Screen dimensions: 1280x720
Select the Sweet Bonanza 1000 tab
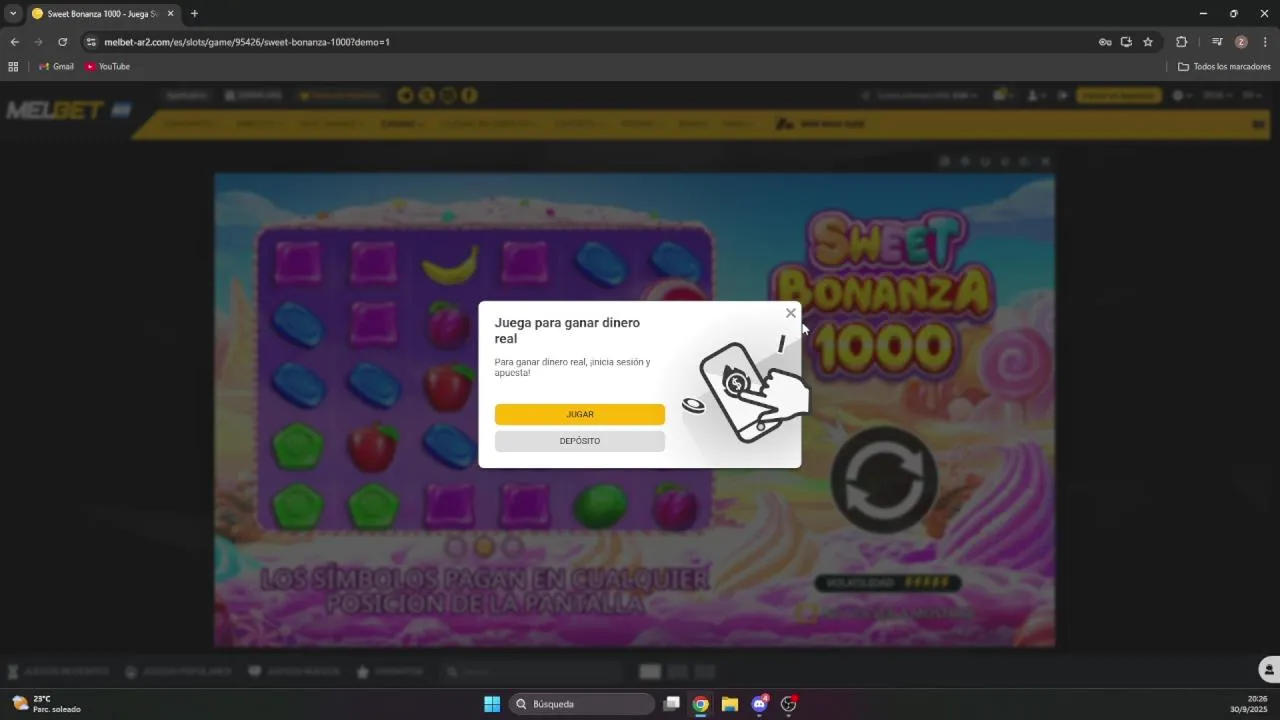click(103, 14)
